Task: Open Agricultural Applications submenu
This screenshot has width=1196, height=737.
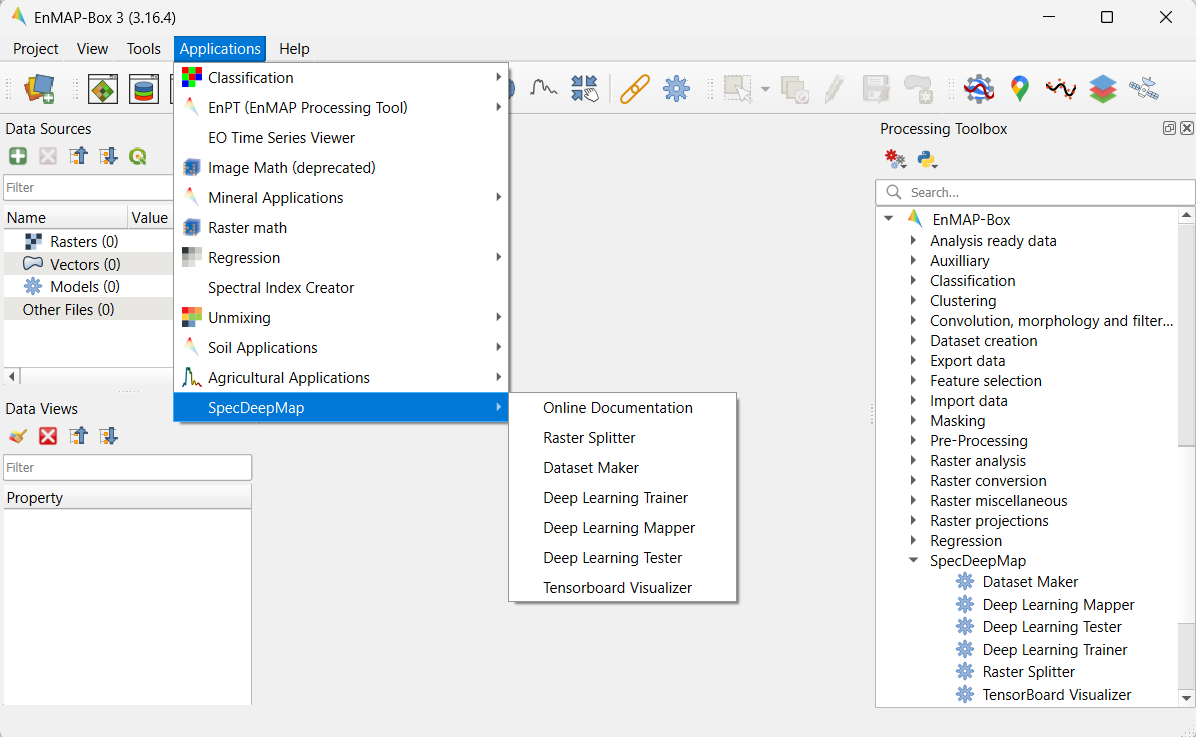Action: [341, 378]
